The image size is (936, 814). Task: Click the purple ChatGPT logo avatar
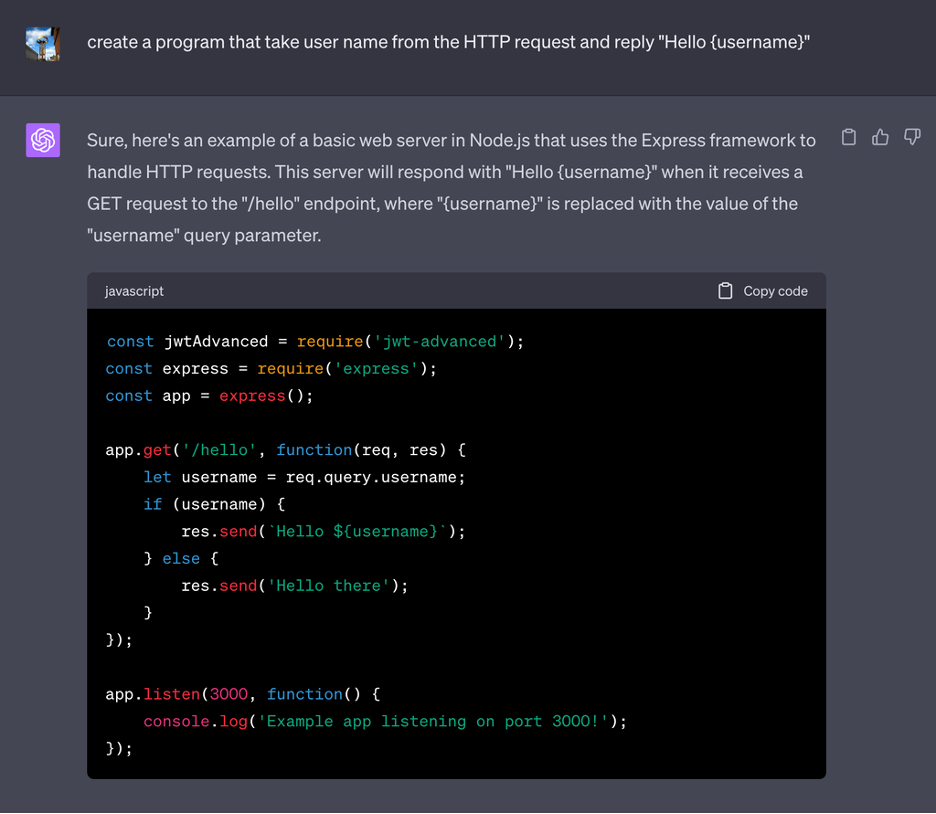(43, 140)
